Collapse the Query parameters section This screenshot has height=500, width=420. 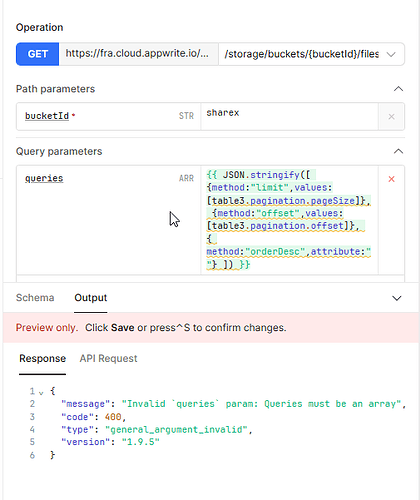tap(398, 151)
